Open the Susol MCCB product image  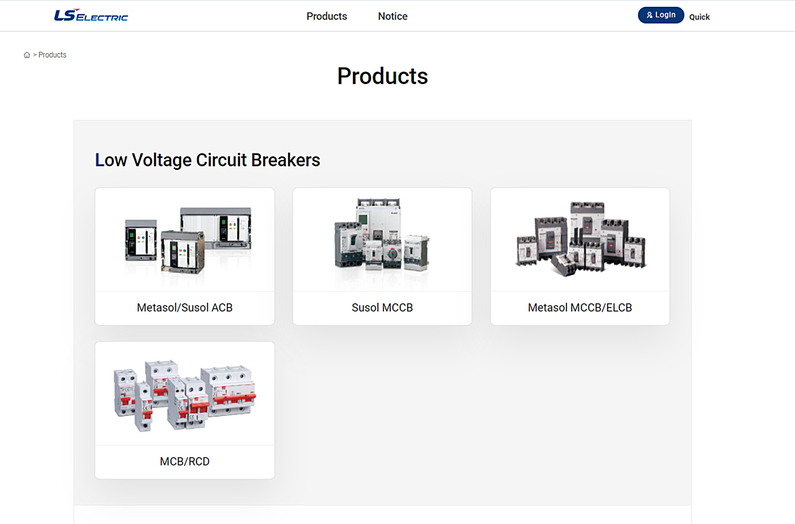(382, 234)
